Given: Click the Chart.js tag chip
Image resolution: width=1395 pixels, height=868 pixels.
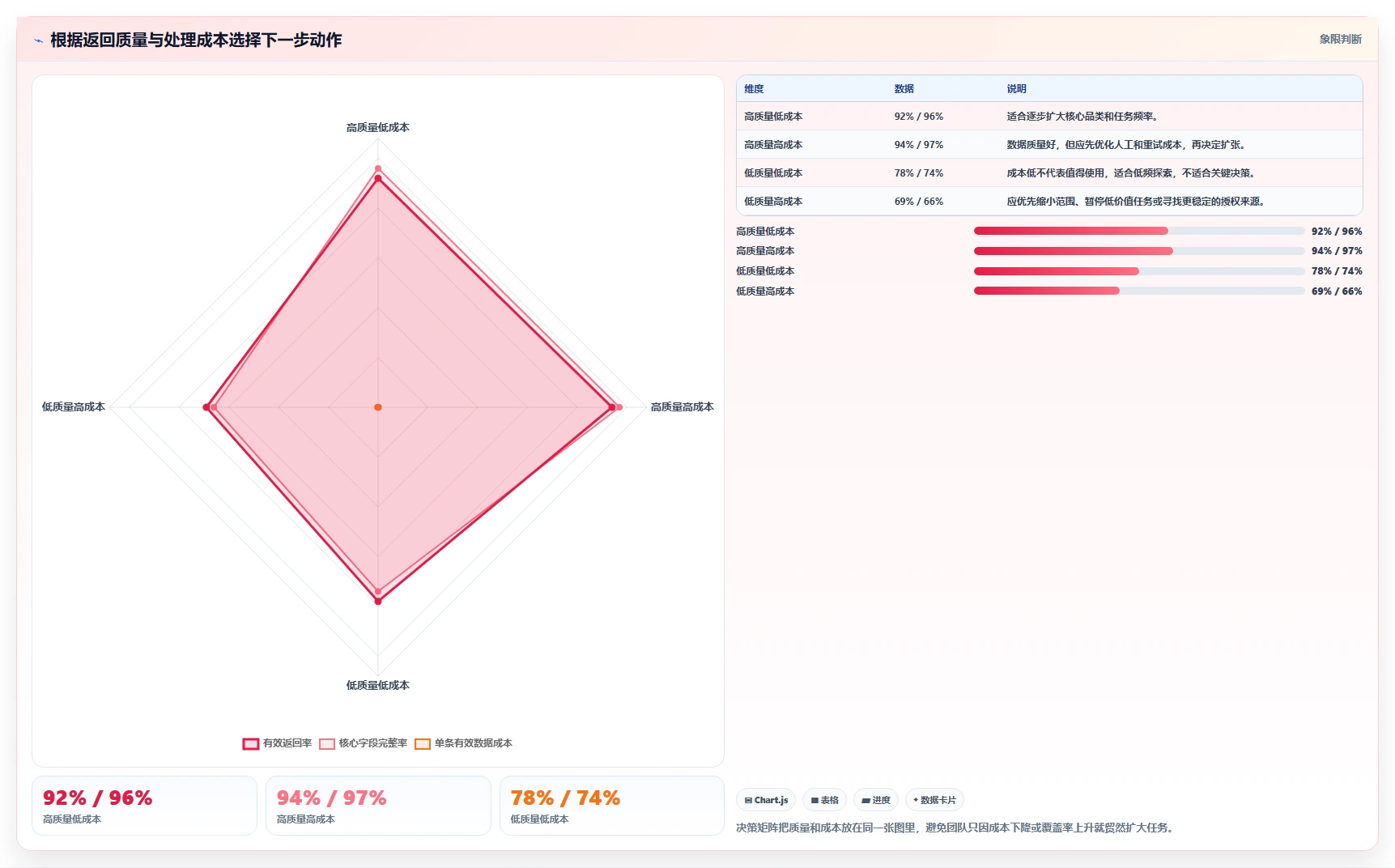Looking at the screenshot, I should (766, 800).
